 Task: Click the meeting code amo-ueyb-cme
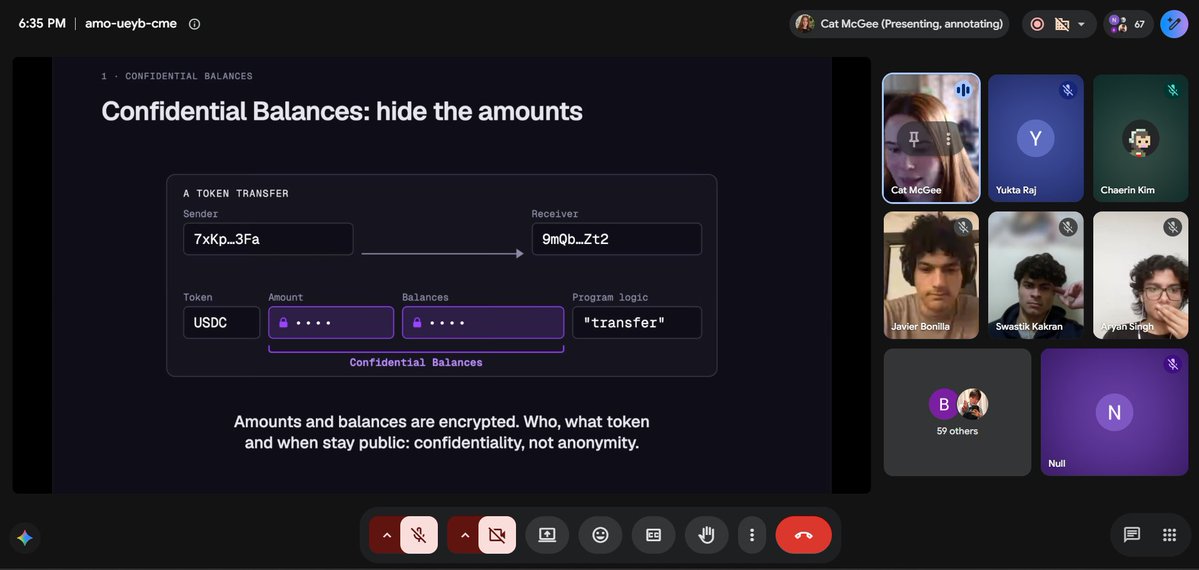point(131,24)
